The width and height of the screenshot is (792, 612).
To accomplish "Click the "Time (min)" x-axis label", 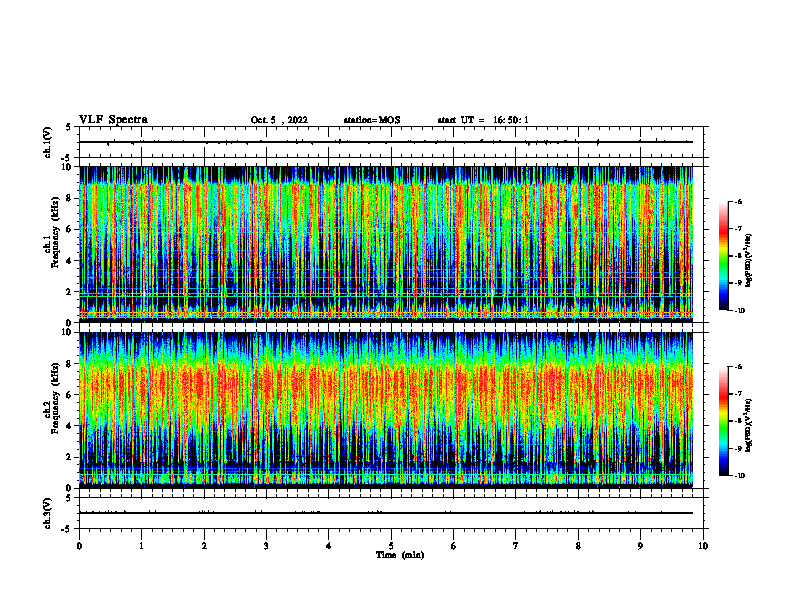I will (400, 555).
